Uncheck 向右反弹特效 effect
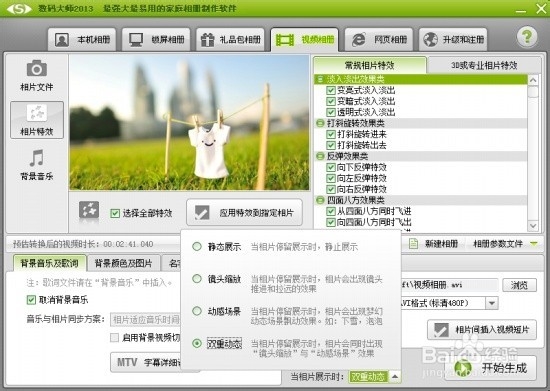 click(330, 189)
